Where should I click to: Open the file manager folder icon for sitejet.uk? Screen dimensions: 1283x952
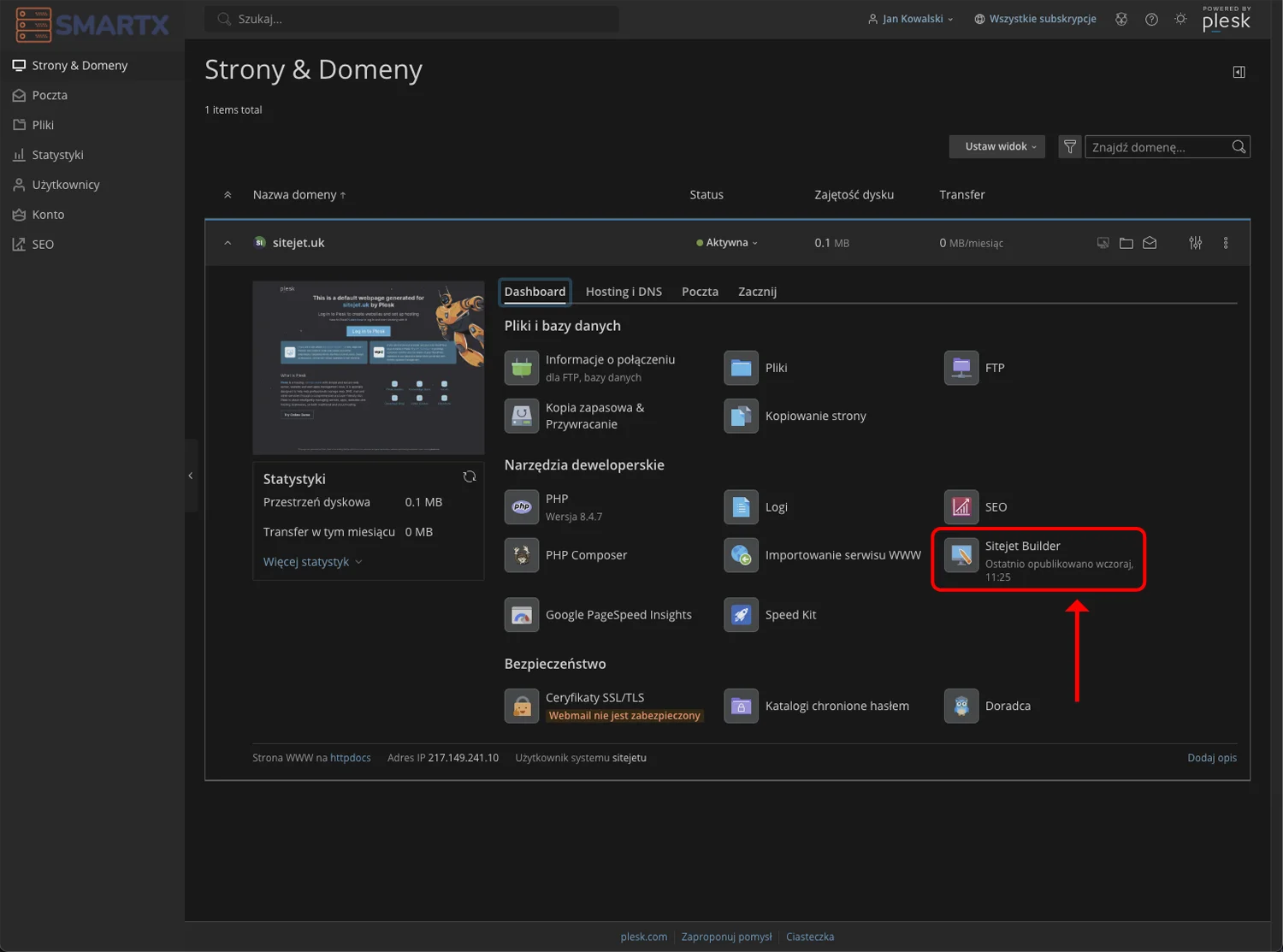[x=1126, y=242]
